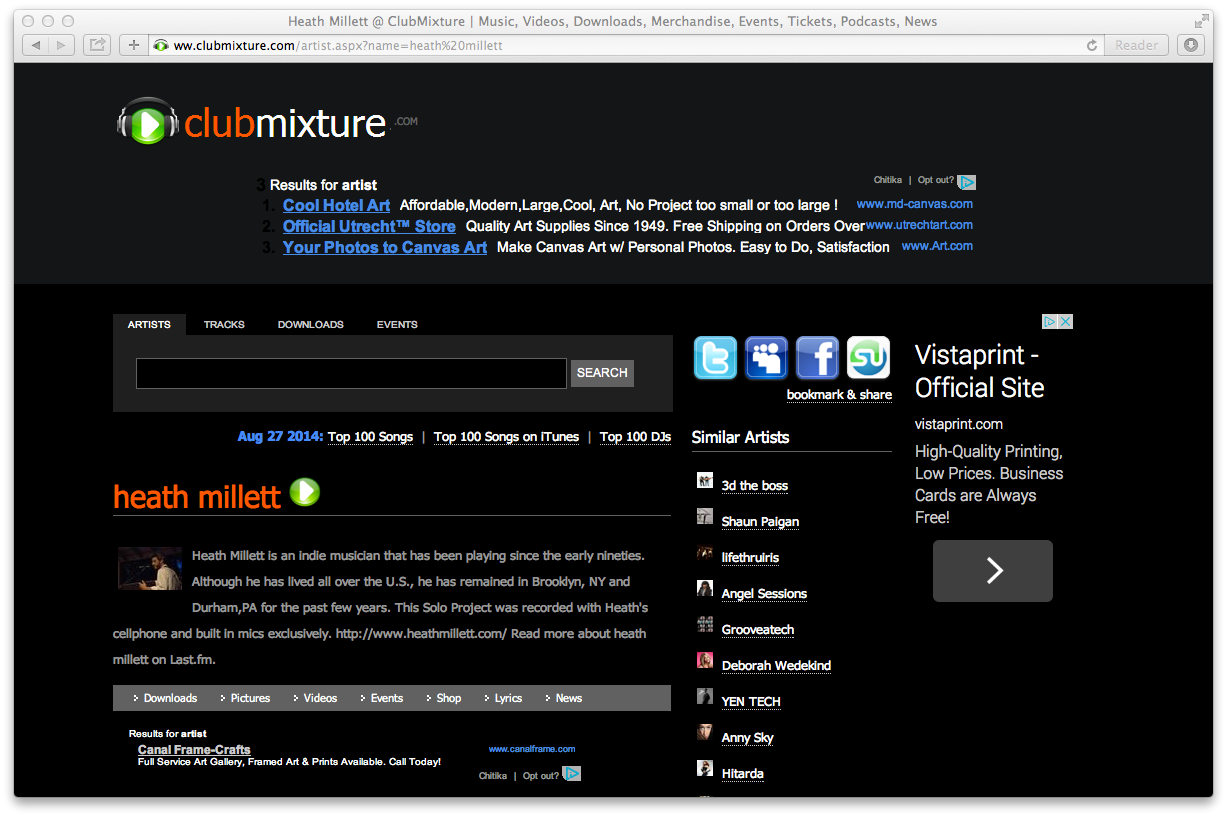Open the Top 100 Songs link
The height and width of the screenshot is (817, 1227).
[x=370, y=437]
